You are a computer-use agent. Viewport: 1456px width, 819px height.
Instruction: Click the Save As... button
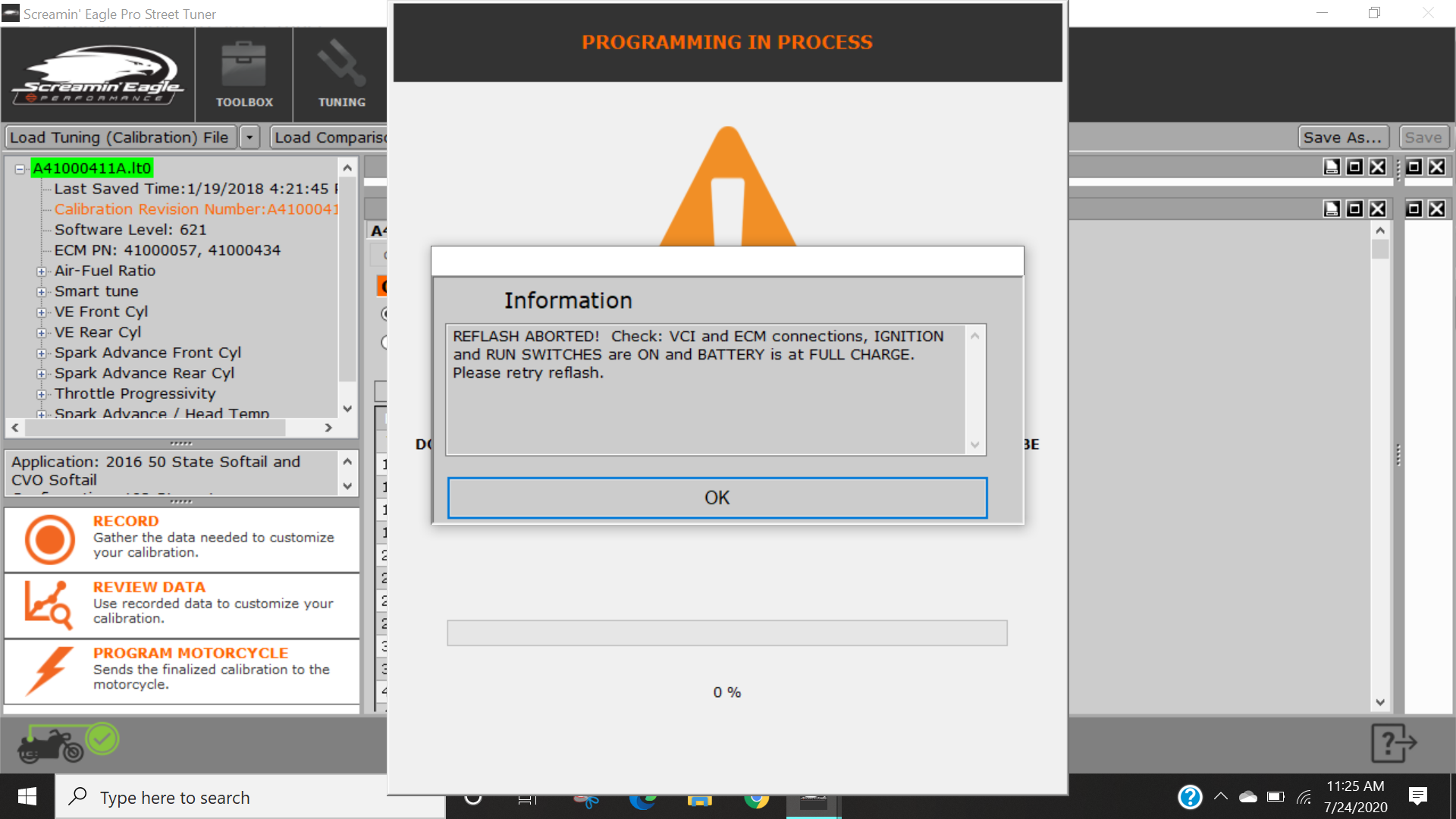(1342, 137)
